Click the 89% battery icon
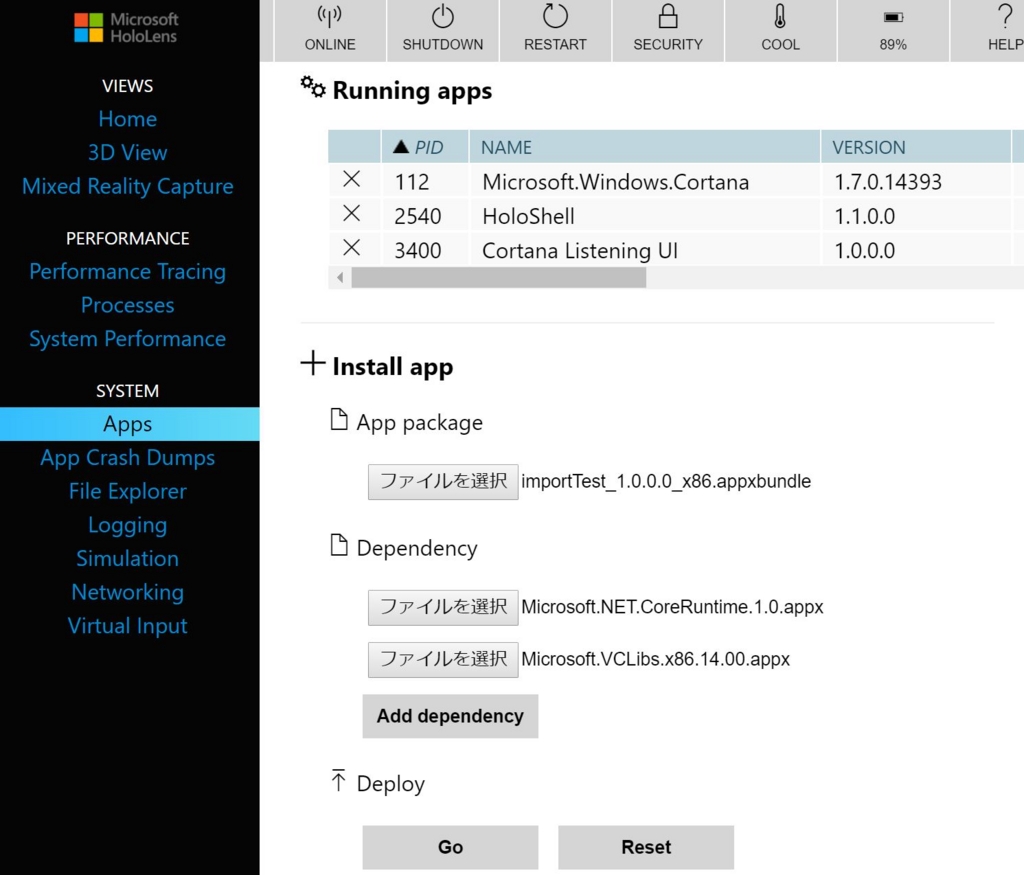Screen dimensions: 1024x875 coord(893,18)
